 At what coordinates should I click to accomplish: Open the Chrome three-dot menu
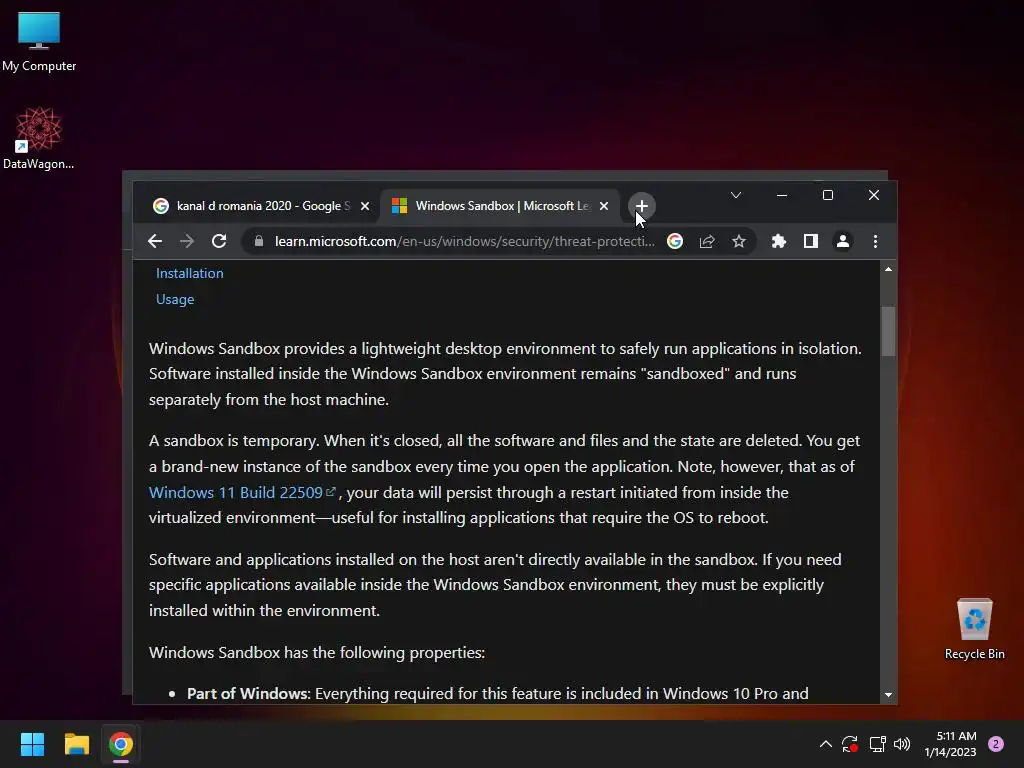coord(875,242)
